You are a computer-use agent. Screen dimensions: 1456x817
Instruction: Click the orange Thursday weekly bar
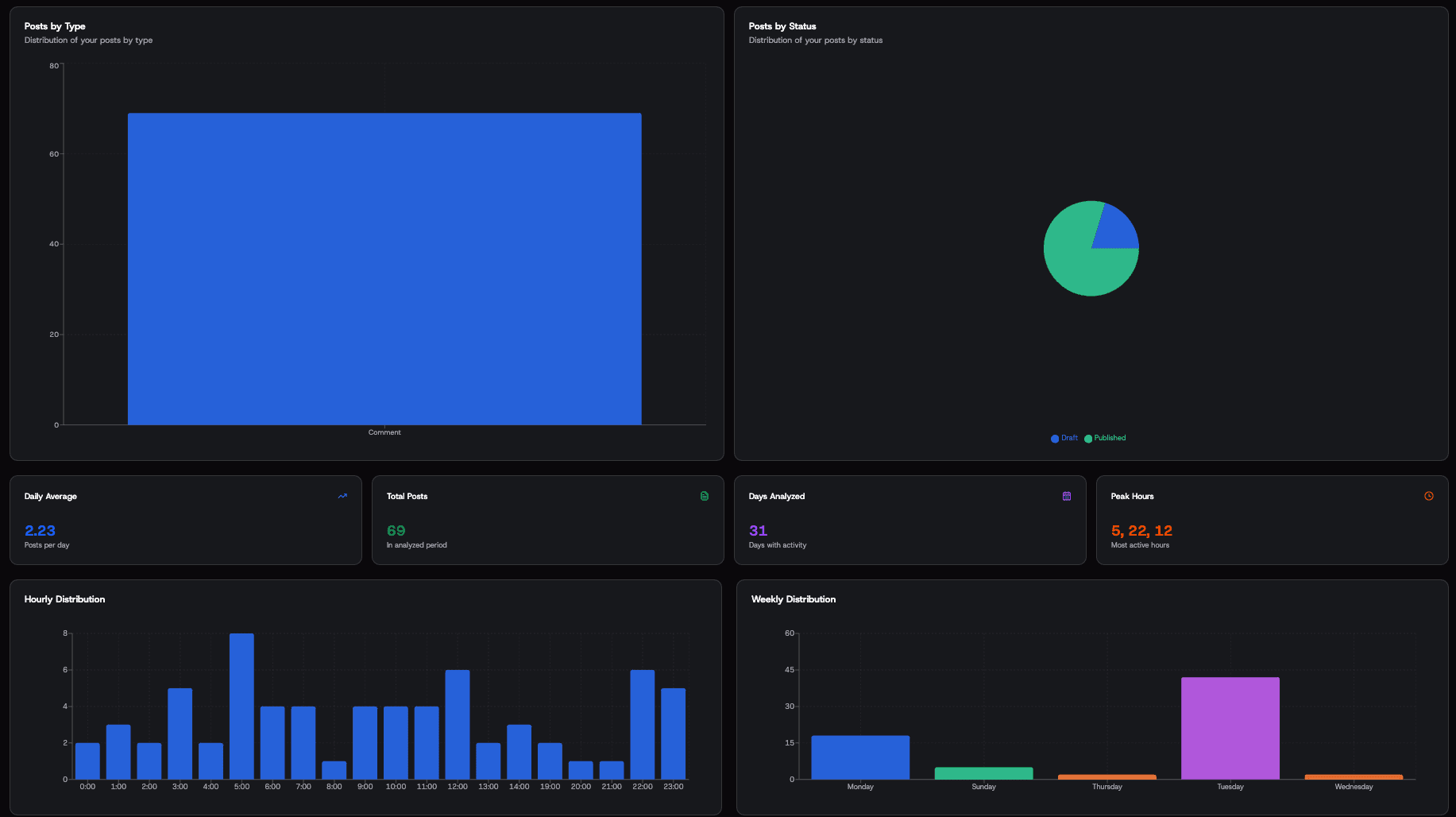(1107, 776)
